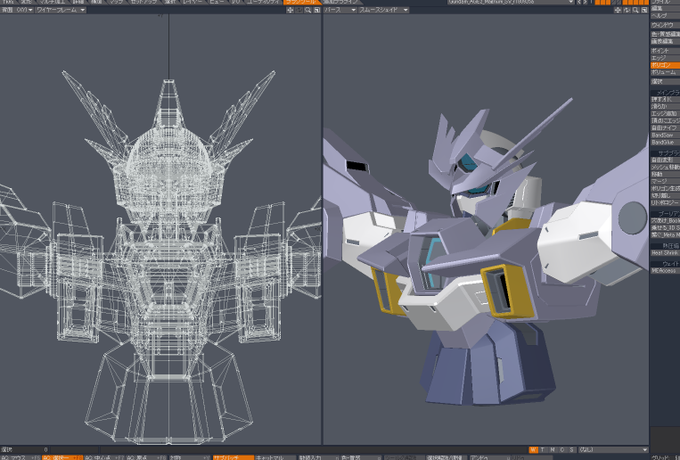Select エッジ selection mode
Screen dimensions: 680x460
pyautogui.click(x=665, y=58)
